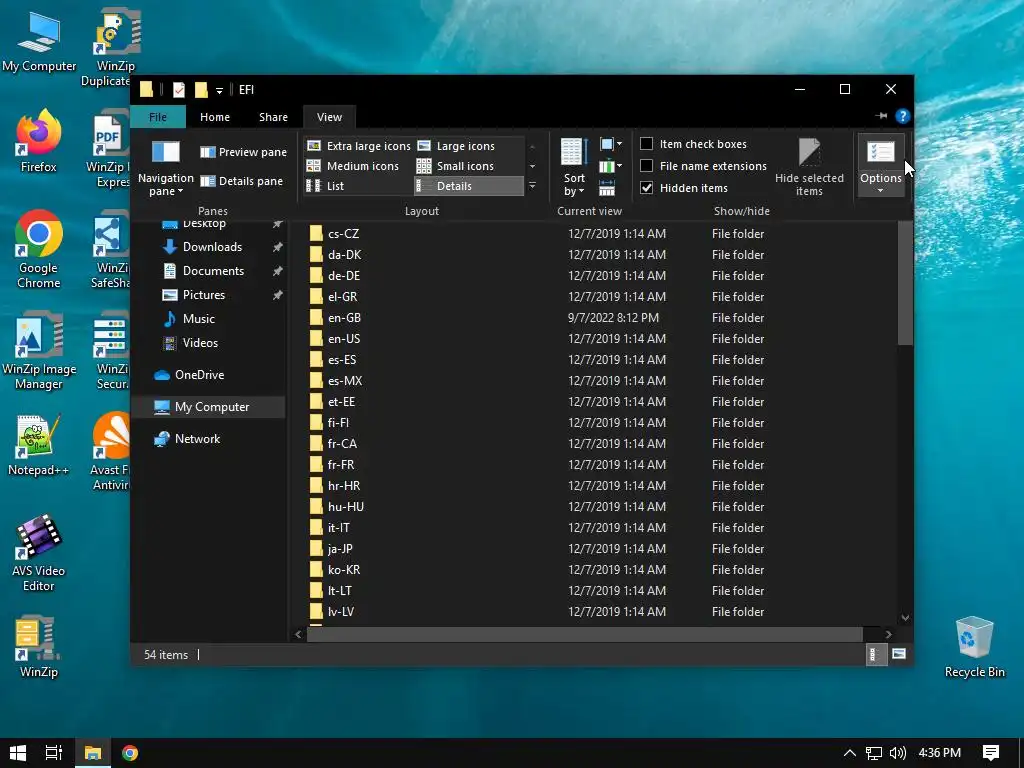Open Downloads in navigation pane
The width and height of the screenshot is (1024, 768).
(212, 247)
